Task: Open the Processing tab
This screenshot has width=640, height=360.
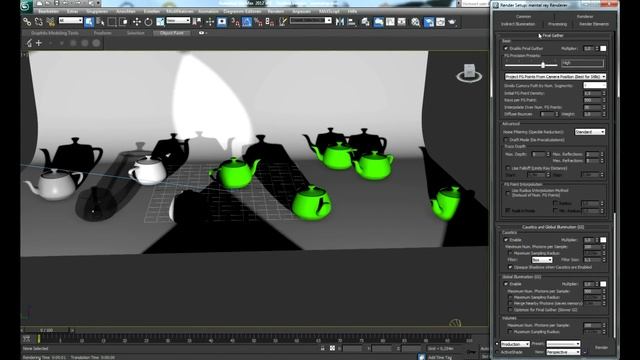Action: [x=558, y=24]
